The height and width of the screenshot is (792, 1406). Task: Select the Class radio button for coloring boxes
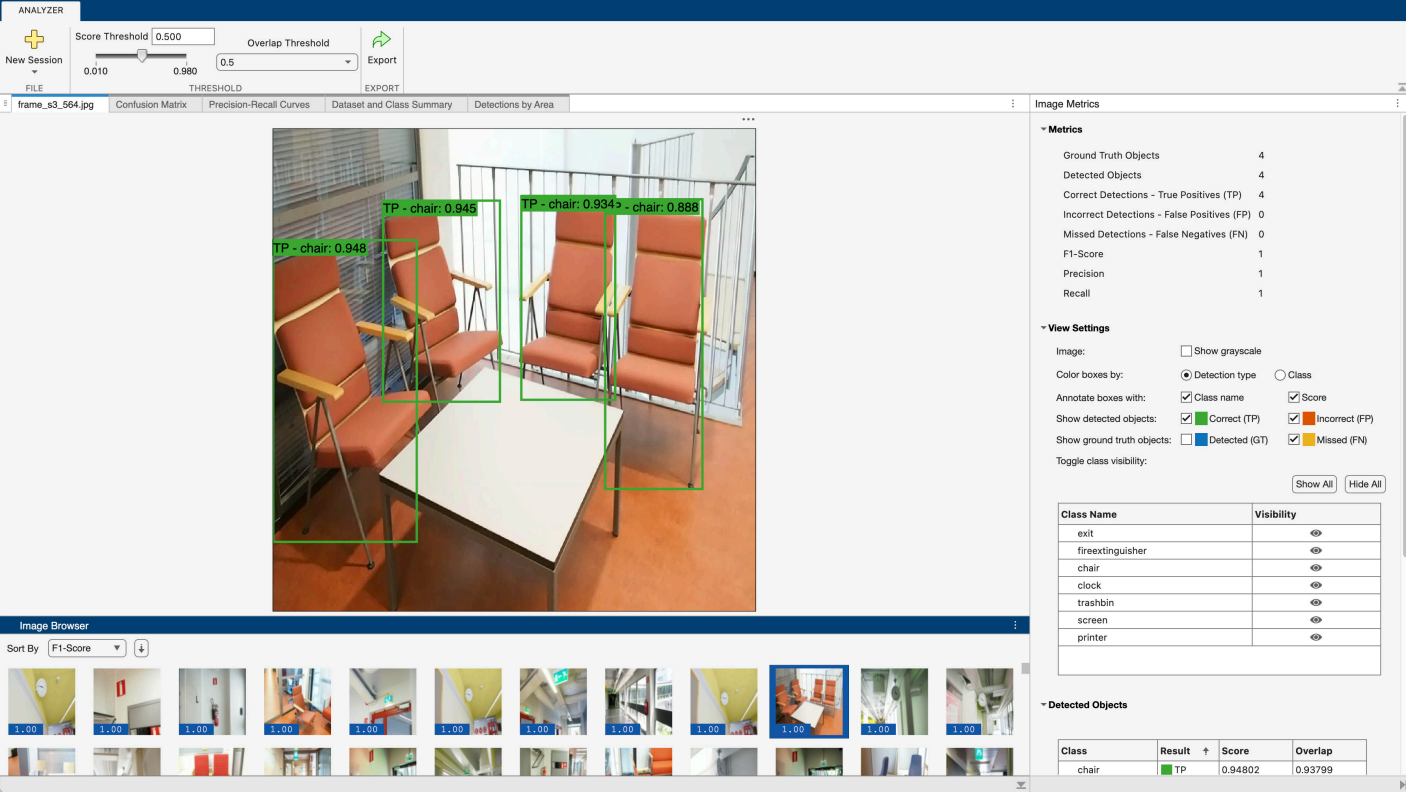[1280, 374]
